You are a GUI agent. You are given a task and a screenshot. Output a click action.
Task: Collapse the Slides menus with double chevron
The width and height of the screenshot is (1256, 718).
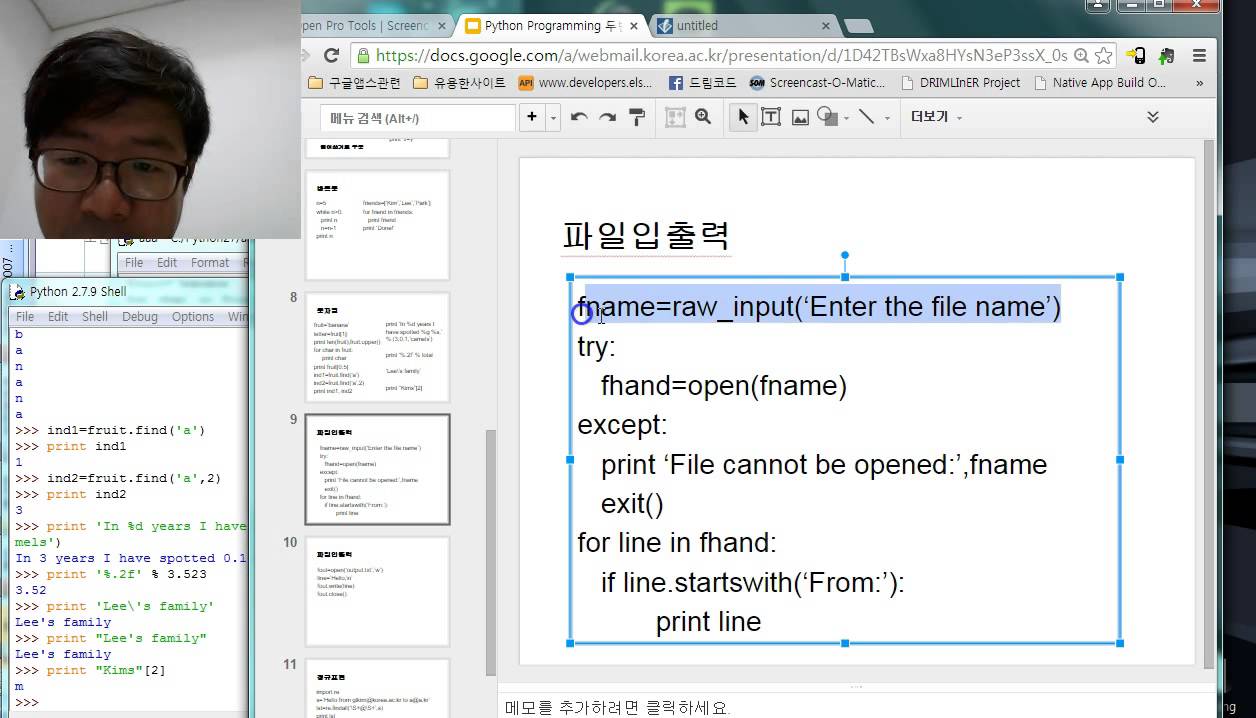pos(1152,117)
